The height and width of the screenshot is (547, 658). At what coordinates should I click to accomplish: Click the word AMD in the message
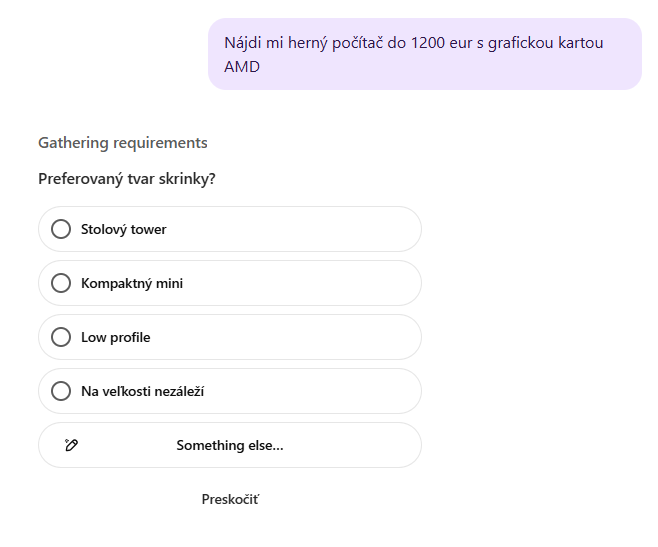point(242,67)
